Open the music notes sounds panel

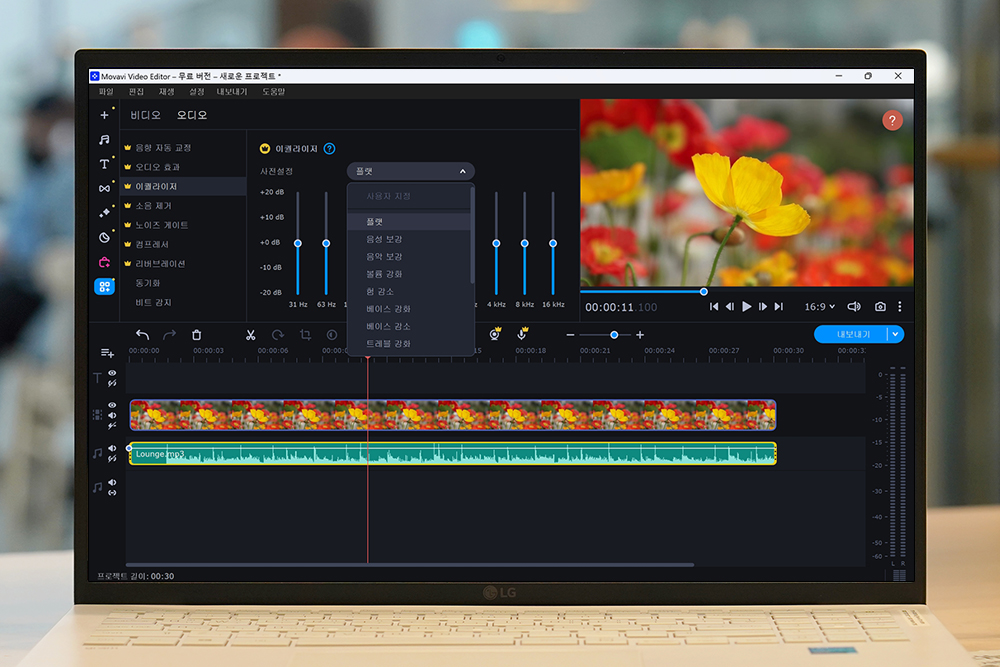click(x=105, y=140)
